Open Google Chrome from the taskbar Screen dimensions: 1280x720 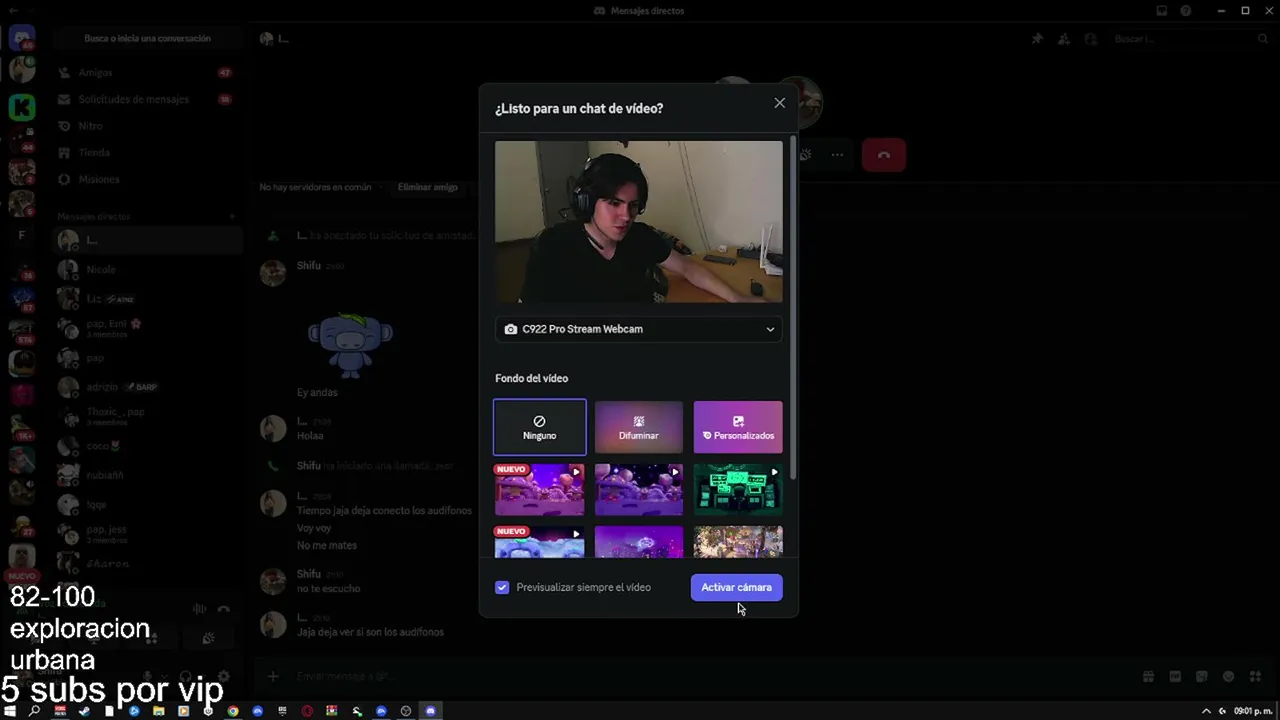point(233,711)
